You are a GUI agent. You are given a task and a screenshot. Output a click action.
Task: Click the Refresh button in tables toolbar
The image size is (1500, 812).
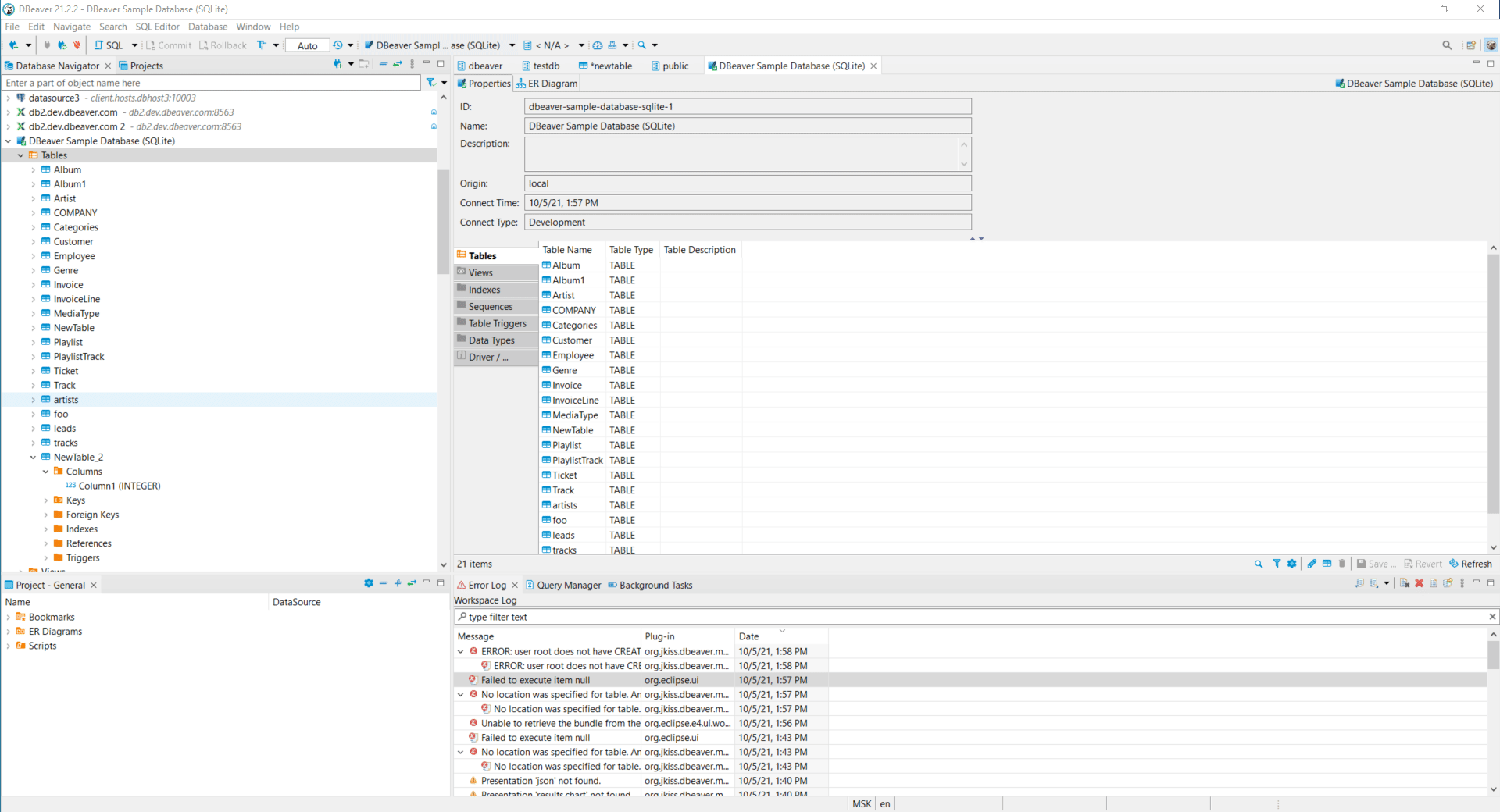(x=1470, y=564)
